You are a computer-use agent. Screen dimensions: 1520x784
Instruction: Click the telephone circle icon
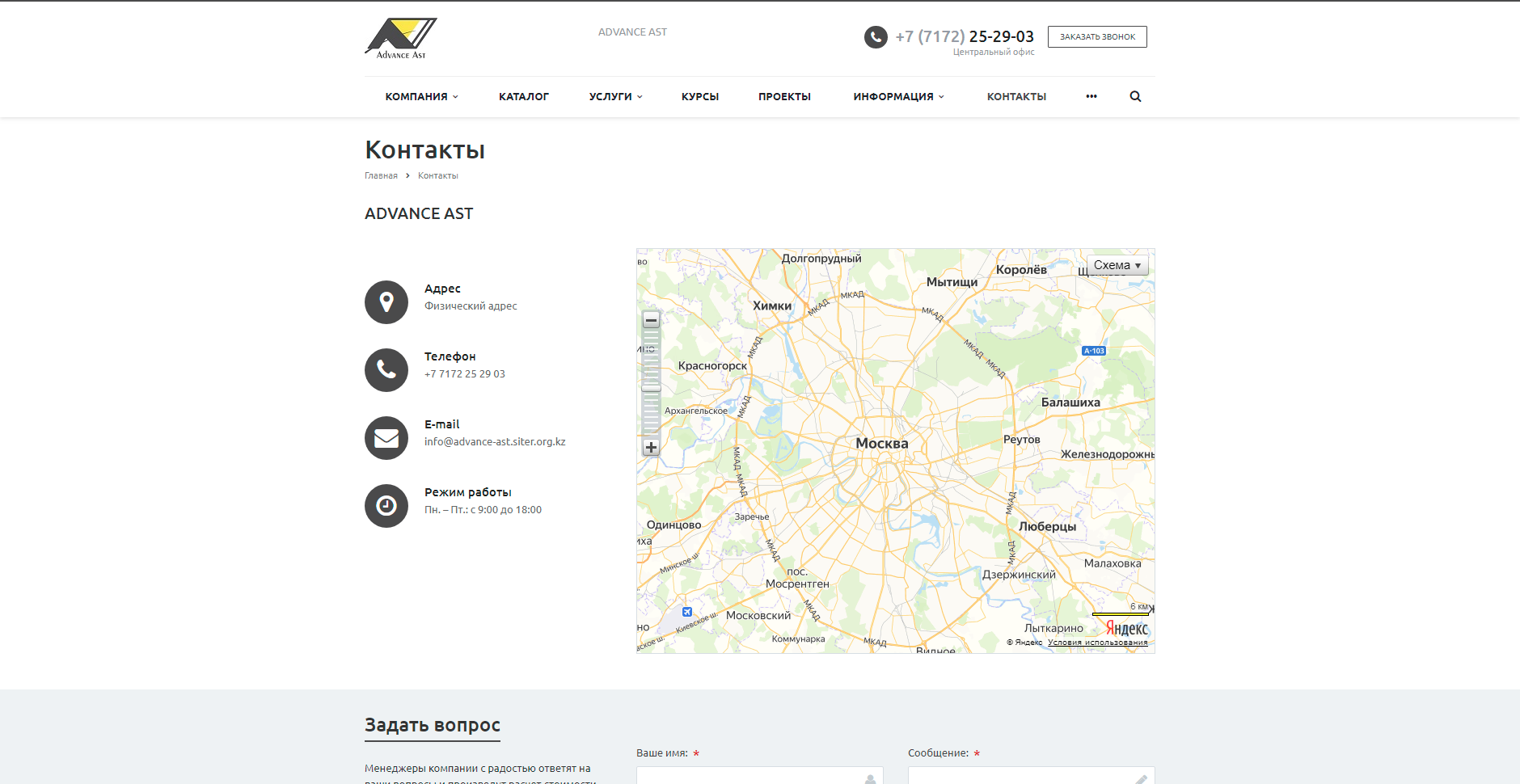(x=386, y=370)
